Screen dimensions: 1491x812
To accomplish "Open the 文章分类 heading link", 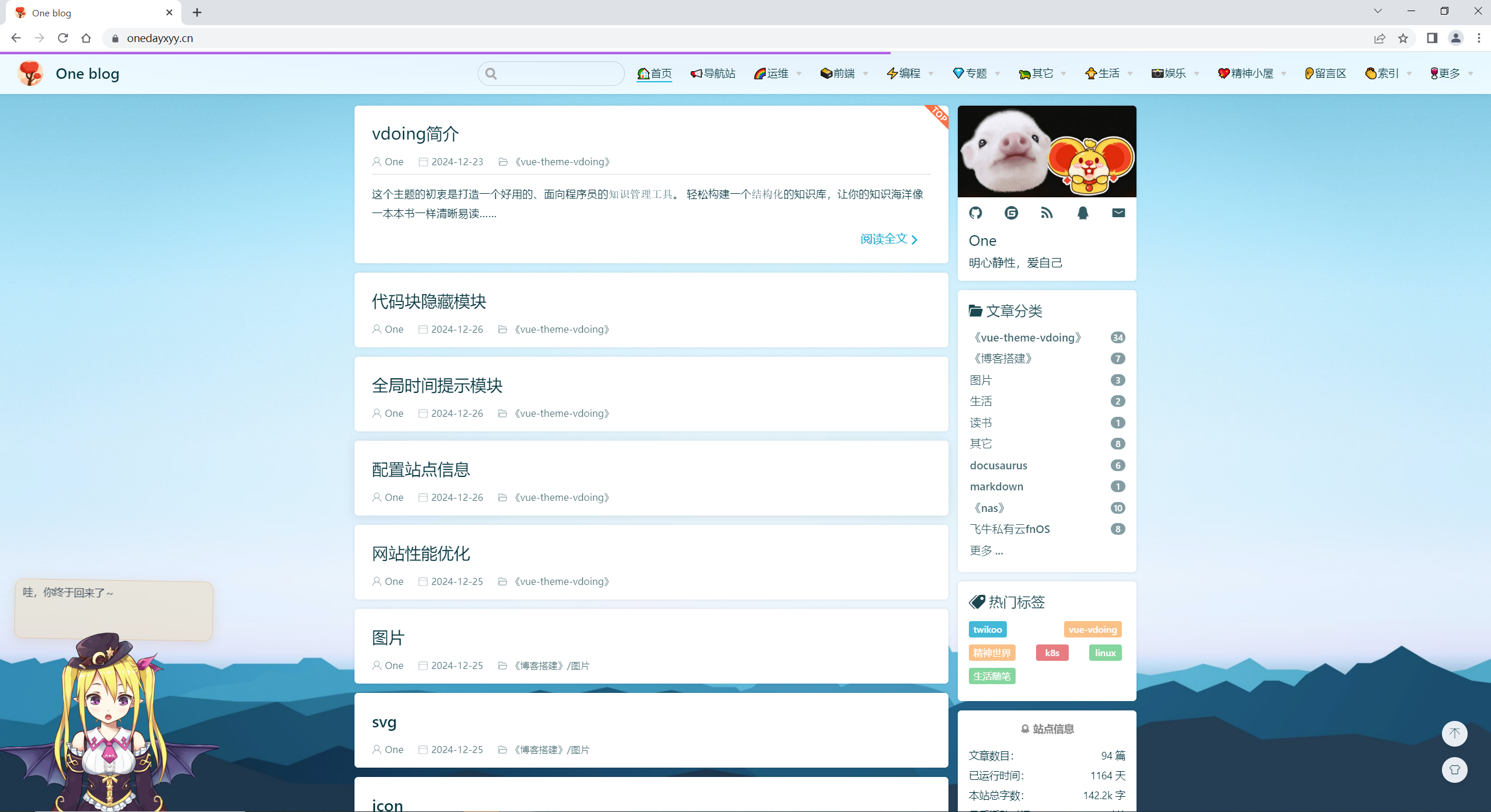I will pyautogui.click(x=1006, y=311).
